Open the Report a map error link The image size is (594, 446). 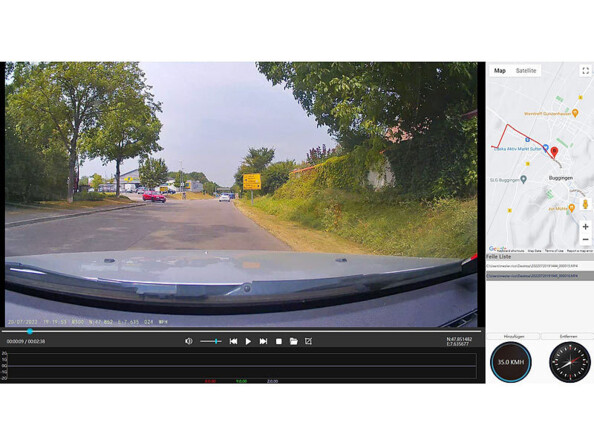coord(580,251)
